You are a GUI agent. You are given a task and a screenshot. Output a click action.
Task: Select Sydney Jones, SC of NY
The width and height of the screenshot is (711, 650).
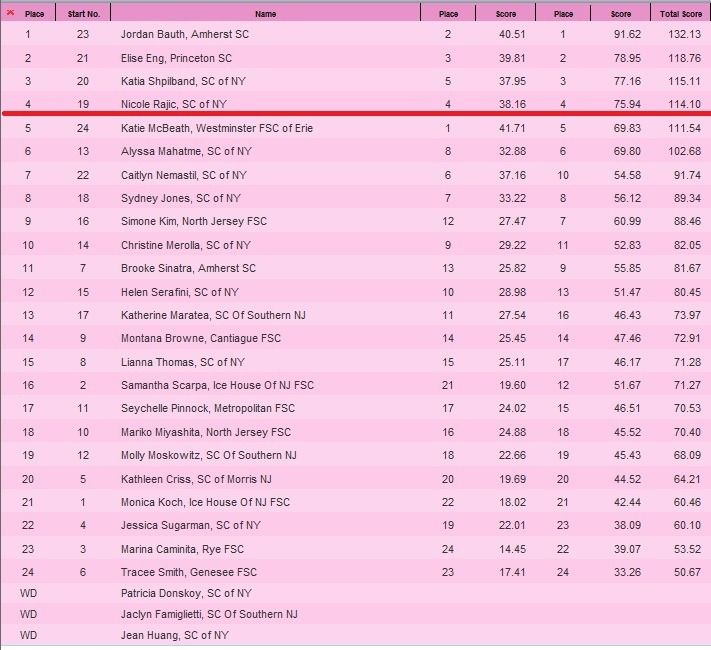pyautogui.click(x=180, y=199)
